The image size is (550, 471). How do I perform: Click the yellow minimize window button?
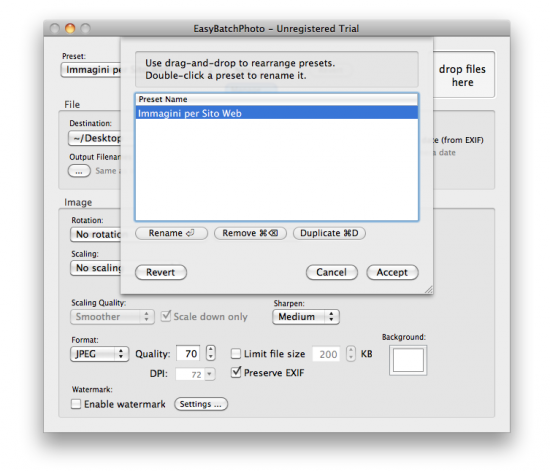tap(70, 28)
